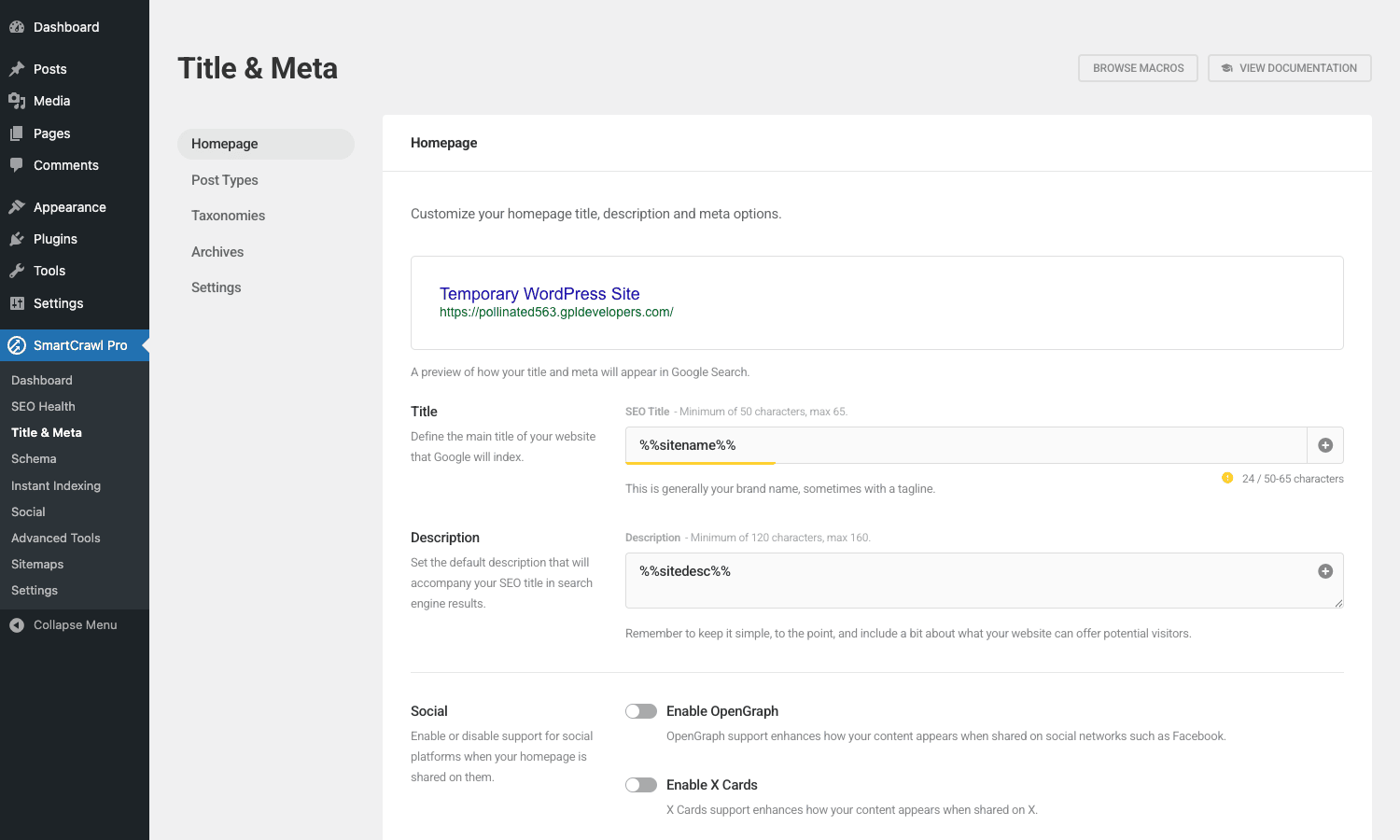Viewport: 1400px width, 840px height.
Task: Click the yellow character count status icon
Action: pyautogui.click(x=1227, y=478)
